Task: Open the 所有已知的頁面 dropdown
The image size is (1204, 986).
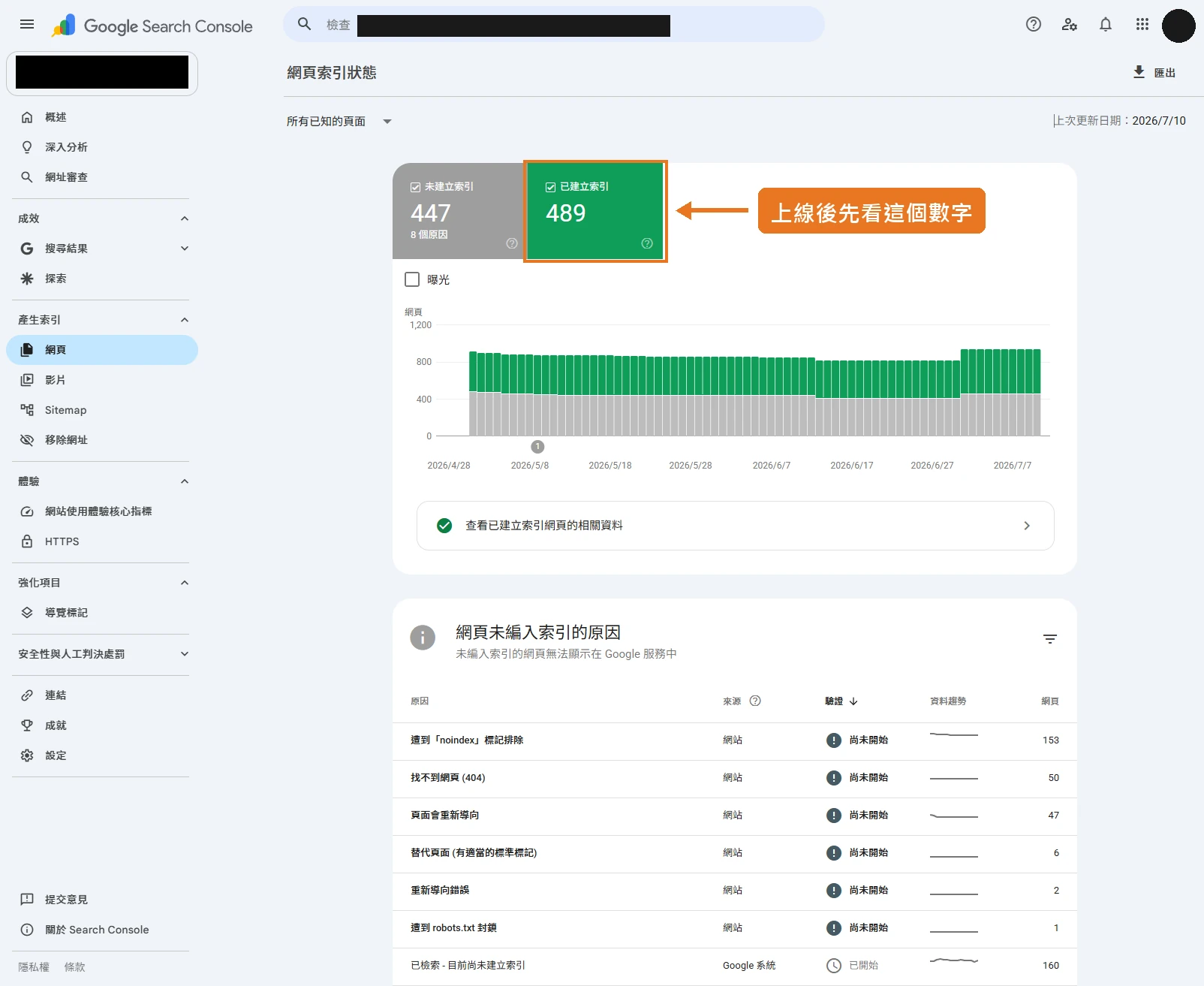Action: coord(339,121)
